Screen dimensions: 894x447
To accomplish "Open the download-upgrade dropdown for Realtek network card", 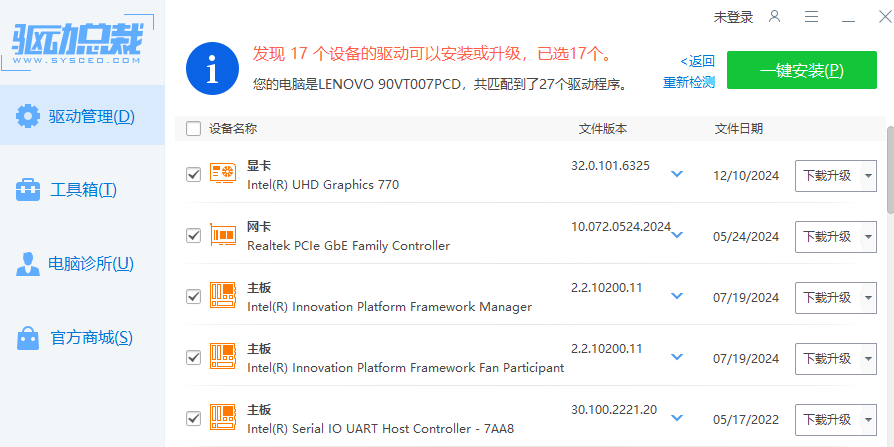I will click(866, 236).
